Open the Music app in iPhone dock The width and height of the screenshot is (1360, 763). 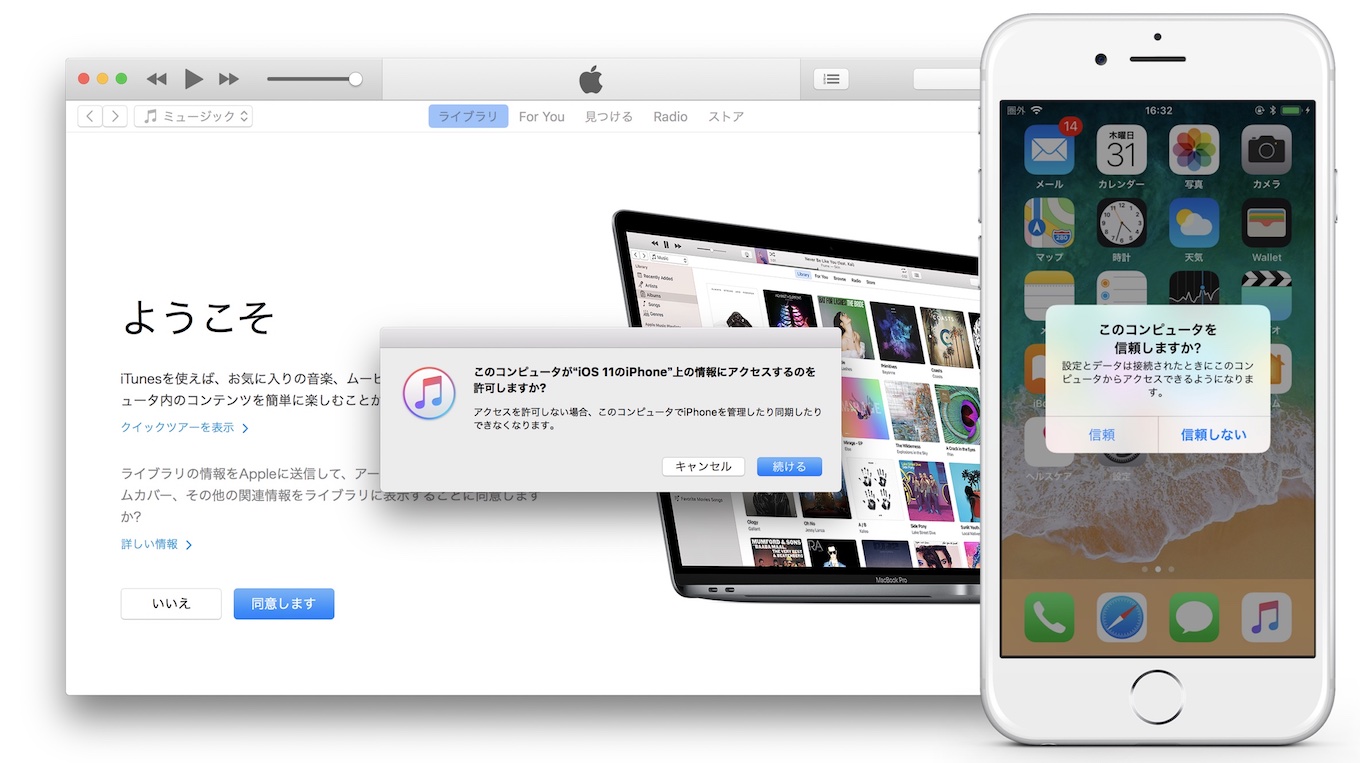click(1266, 617)
